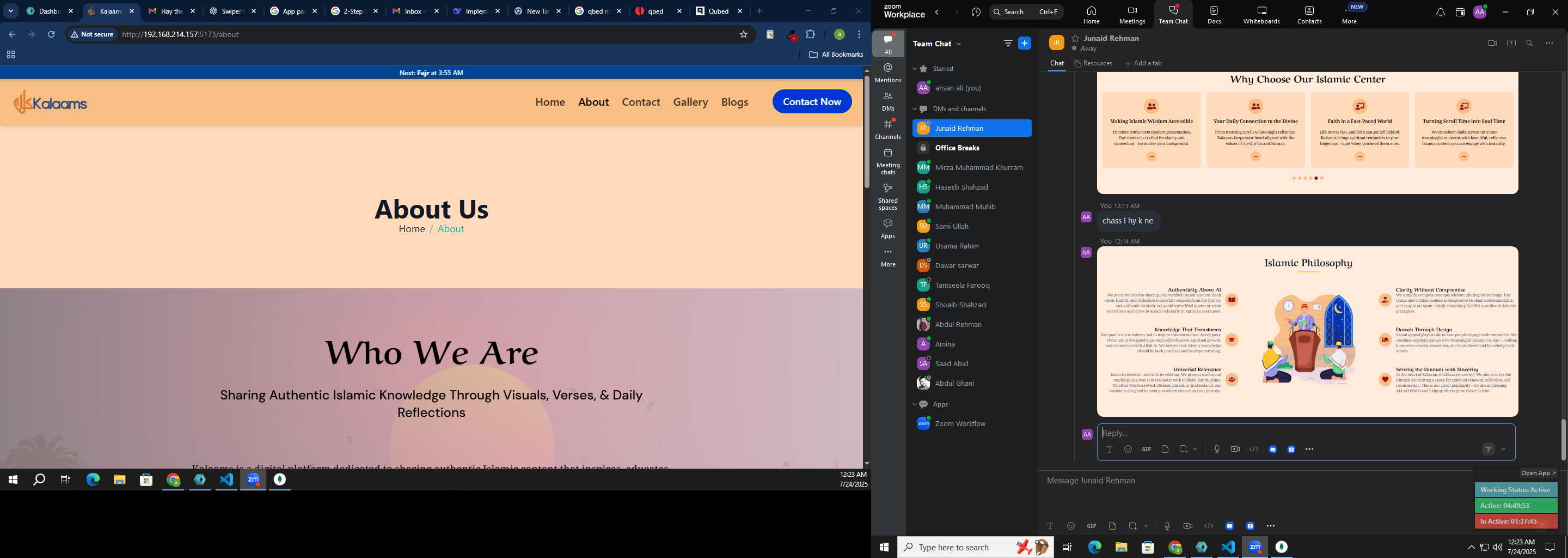Screen dimensions: 1568x558
Task: Search within the Junaid Rehman chat
Action: (1530, 43)
